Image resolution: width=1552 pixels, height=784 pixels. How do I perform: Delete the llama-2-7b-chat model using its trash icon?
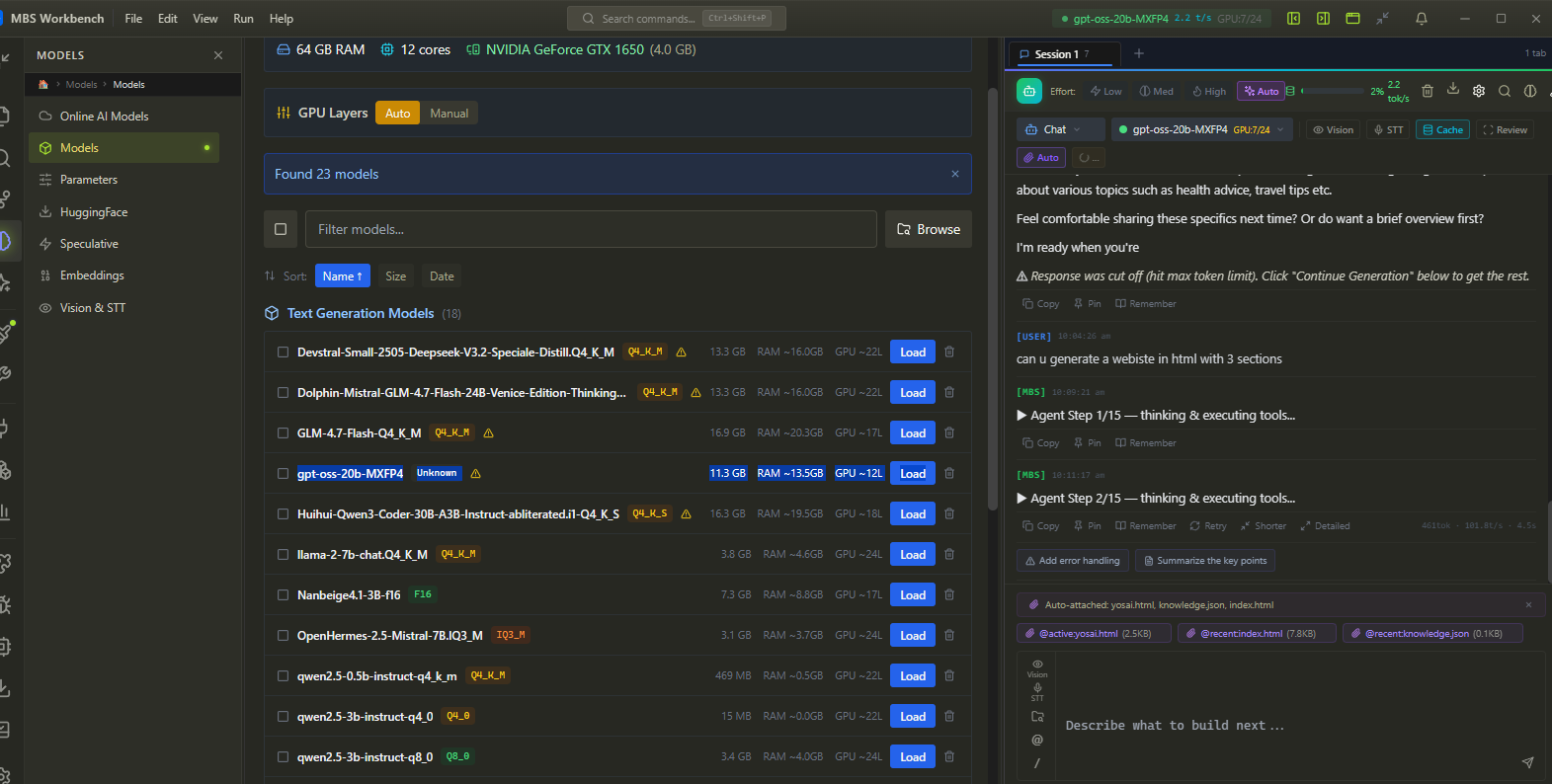tap(948, 555)
